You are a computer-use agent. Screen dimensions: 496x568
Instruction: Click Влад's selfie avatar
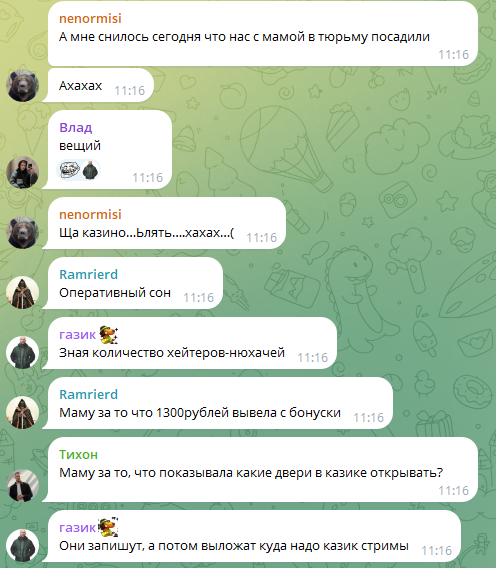coord(22,172)
